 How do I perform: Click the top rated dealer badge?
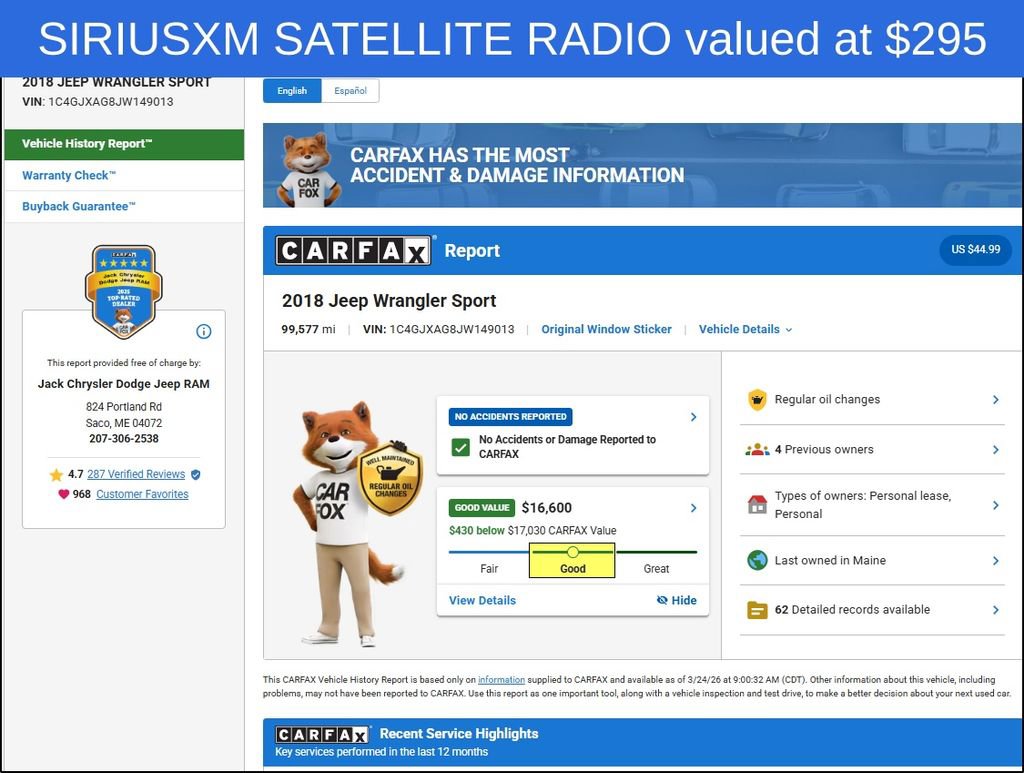(123, 290)
